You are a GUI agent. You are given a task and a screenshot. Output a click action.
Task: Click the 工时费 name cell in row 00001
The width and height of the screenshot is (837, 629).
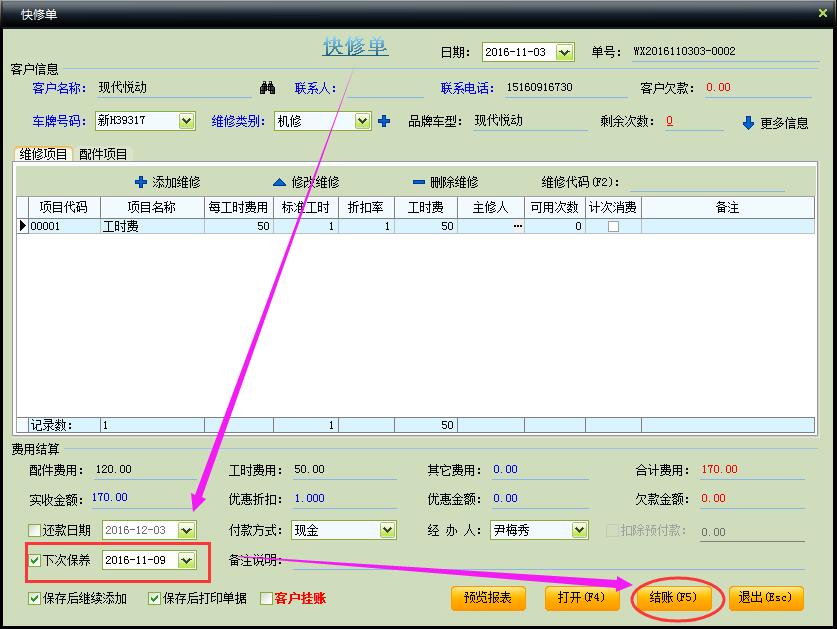point(152,226)
